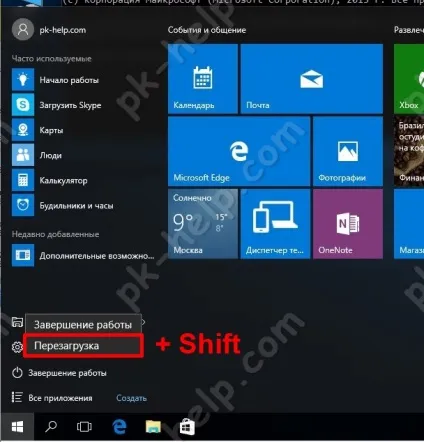Select Перезагрузка in the power menu
The image size is (424, 442).
click(x=83, y=346)
